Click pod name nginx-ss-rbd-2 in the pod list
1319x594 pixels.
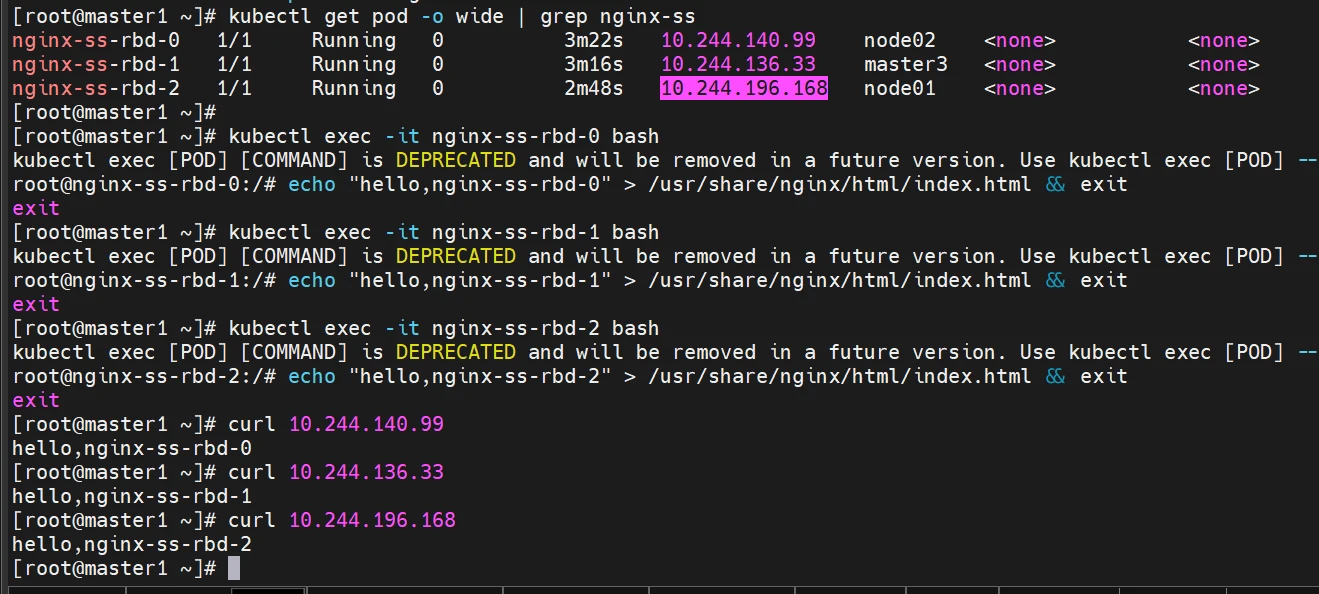pyautogui.click(x=96, y=88)
